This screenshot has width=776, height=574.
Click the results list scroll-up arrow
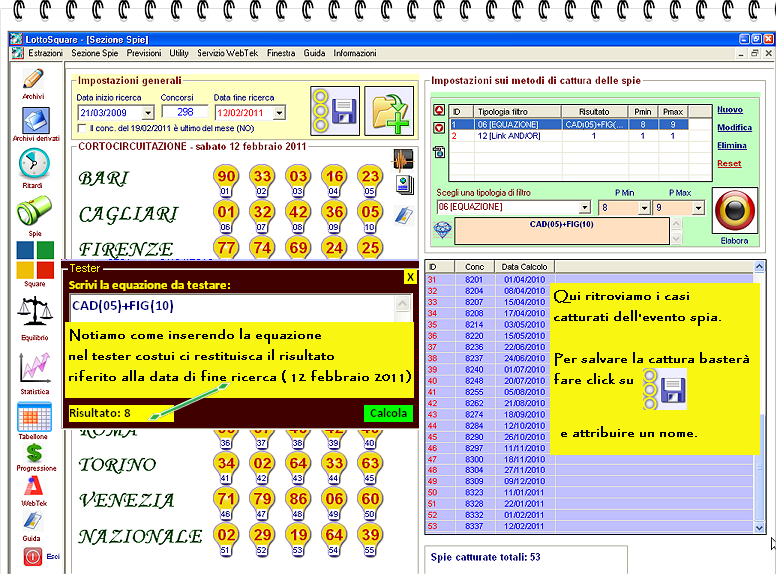coord(759,267)
